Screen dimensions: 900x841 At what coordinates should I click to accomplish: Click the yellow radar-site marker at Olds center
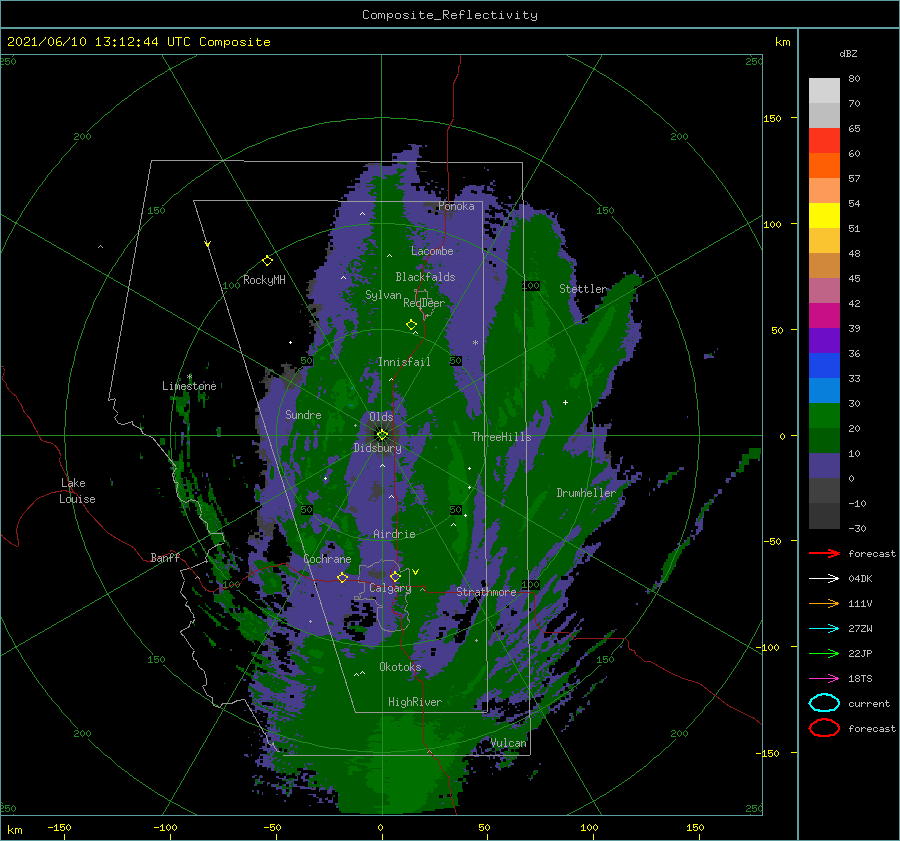click(x=382, y=435)
